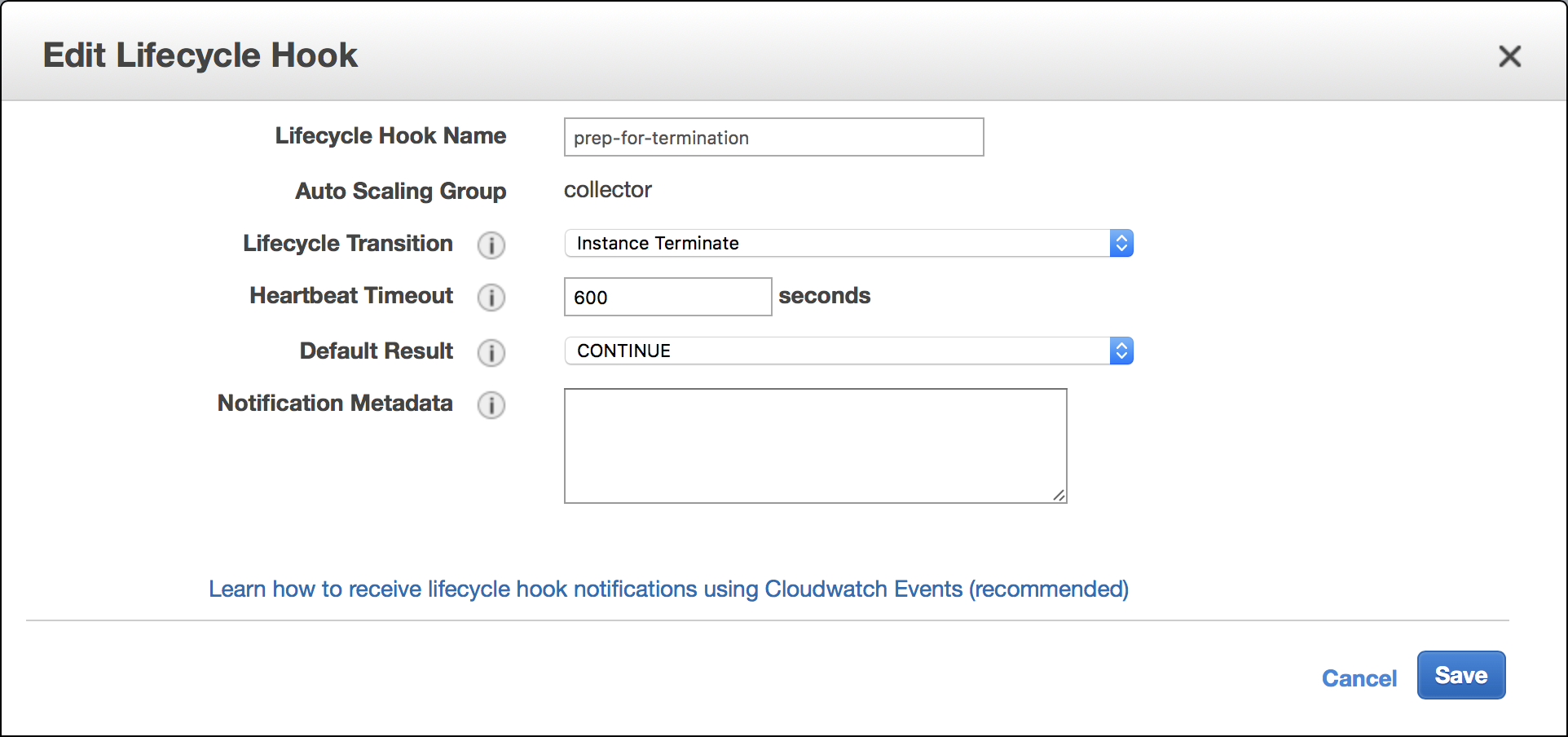Image resolution: width=1568 pixels, height=737 pixels.
Task: Click the Lifecycle Transition dropdown stepper arrows
Action: [1122, 243]
